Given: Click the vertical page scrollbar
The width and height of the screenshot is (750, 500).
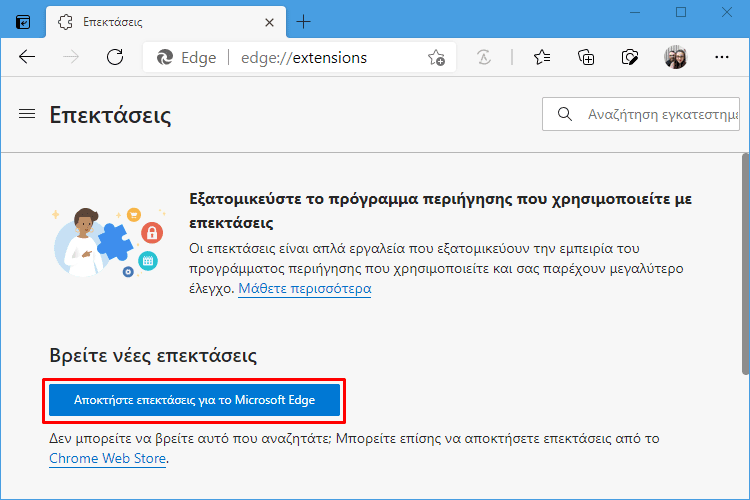Looking at the screenshot, I should 745,264.
